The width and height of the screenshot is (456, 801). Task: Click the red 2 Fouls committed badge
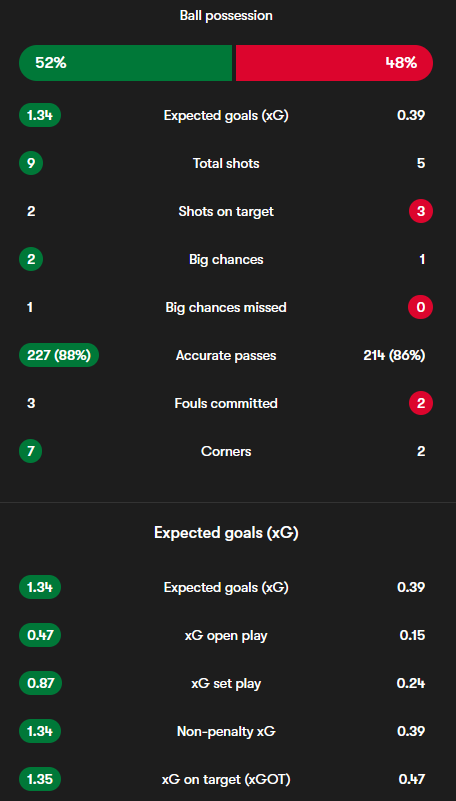click(x=421, y=404)
